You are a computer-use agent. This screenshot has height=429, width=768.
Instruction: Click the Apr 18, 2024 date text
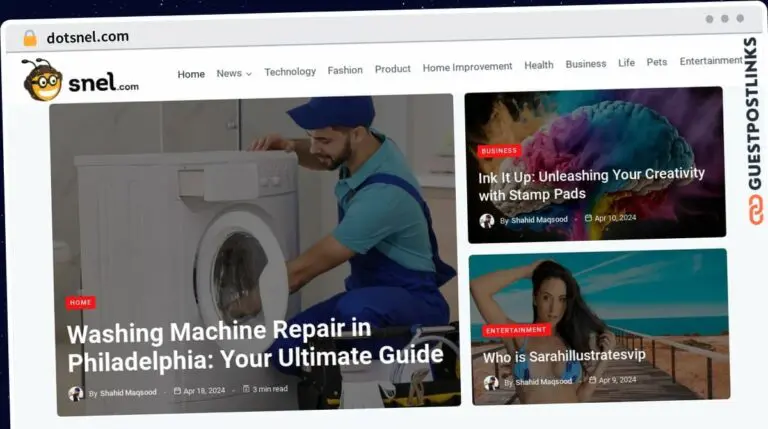204,391
